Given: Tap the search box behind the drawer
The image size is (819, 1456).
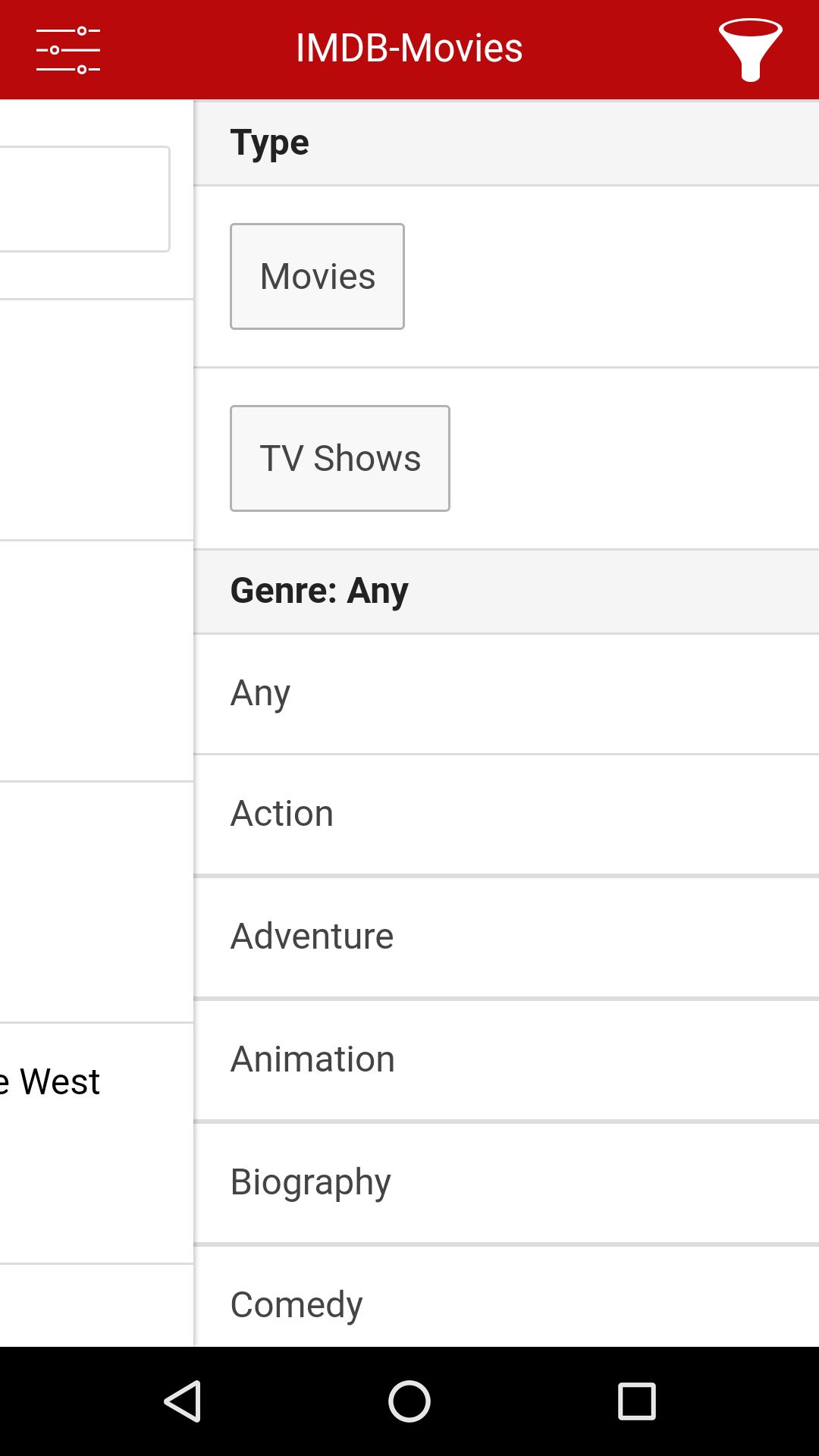Looking at the screenshot, I should [x=84, y=199].
